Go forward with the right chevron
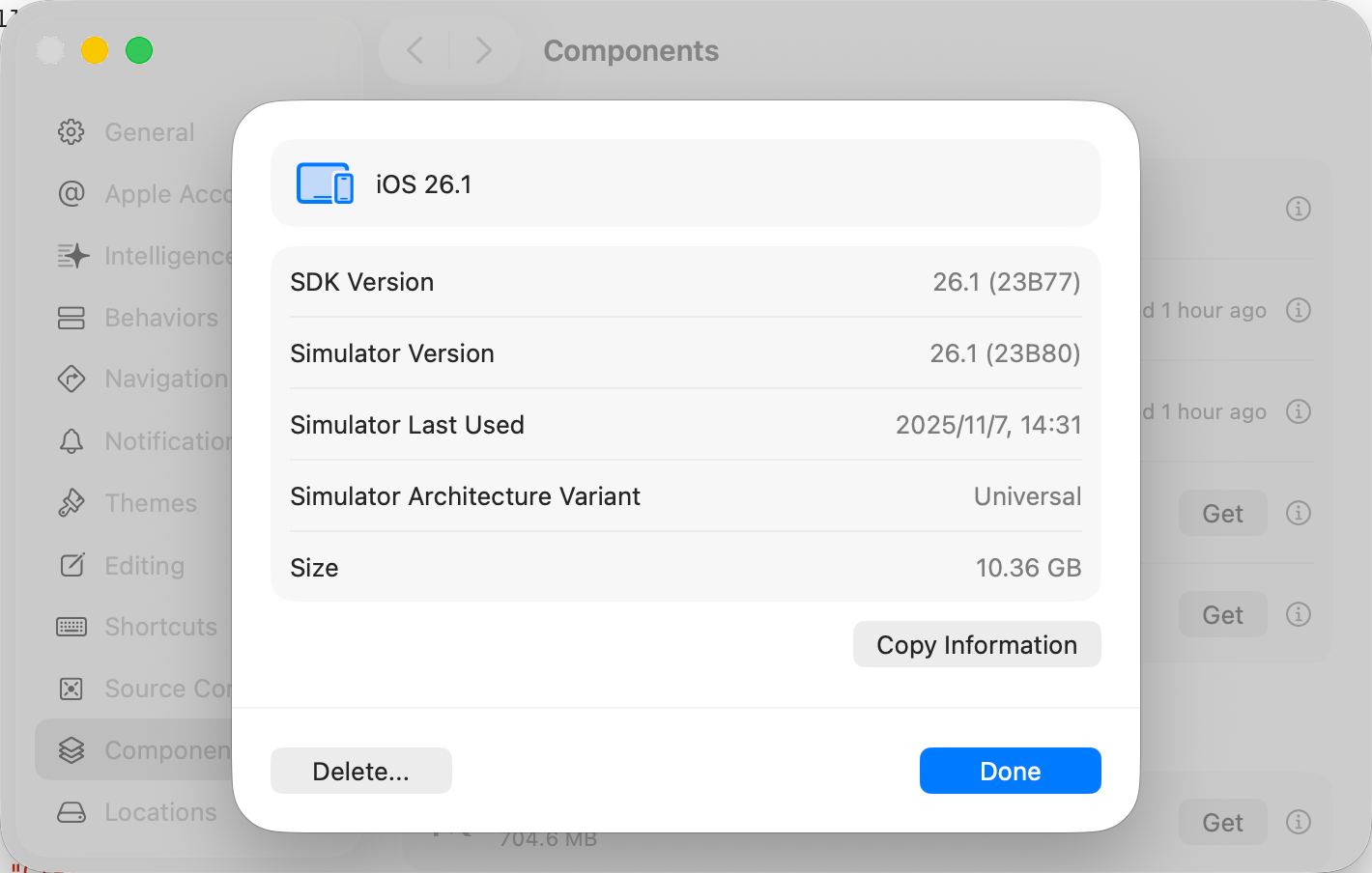The height and width of the screenshot is (873, 1372). [x=484, y=50]
